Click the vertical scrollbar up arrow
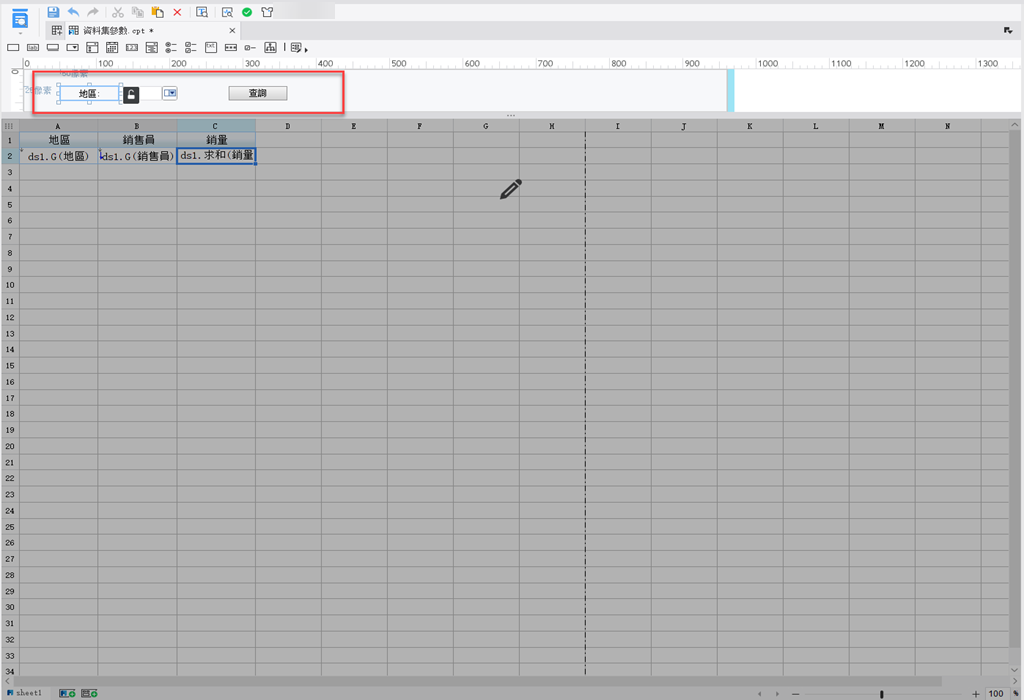The height and width of the screenshot is (700, 1024). point(1015,125)
